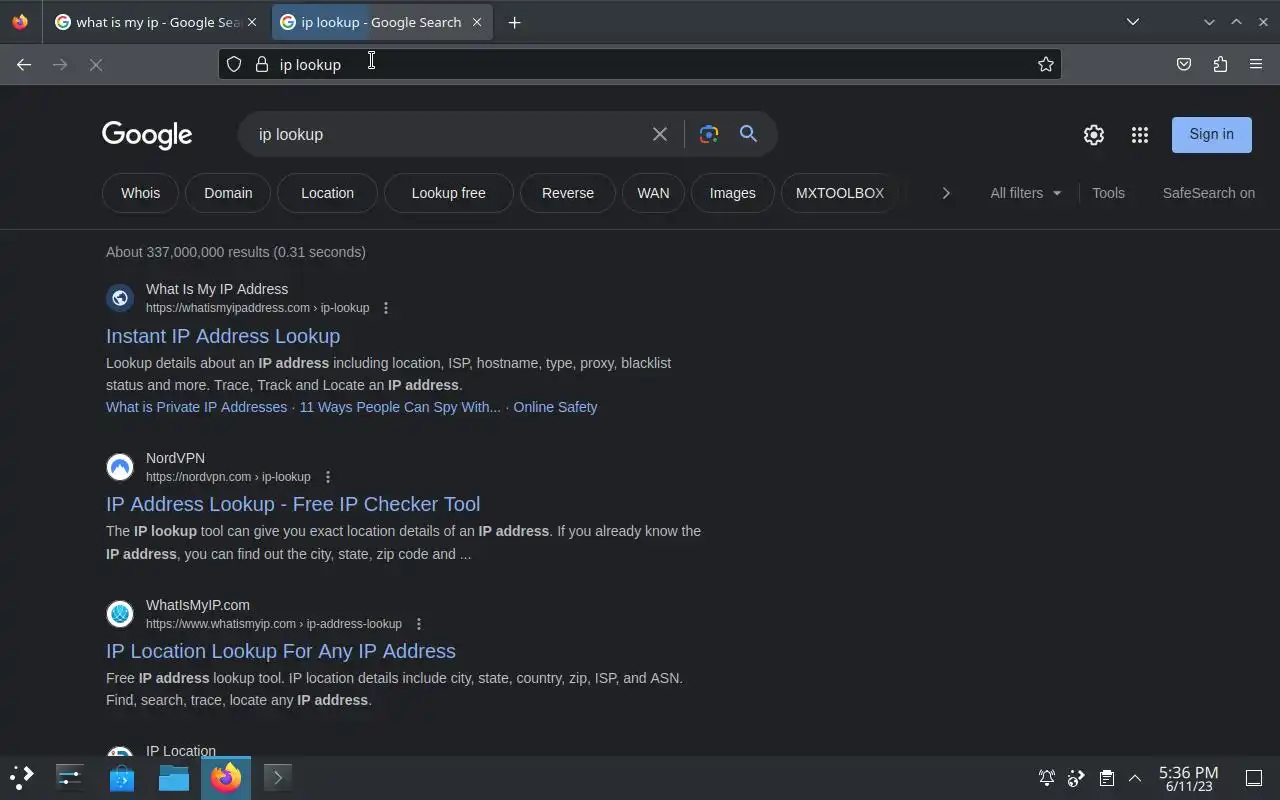
Task: Go back to previous page
Action: [24, 64]
